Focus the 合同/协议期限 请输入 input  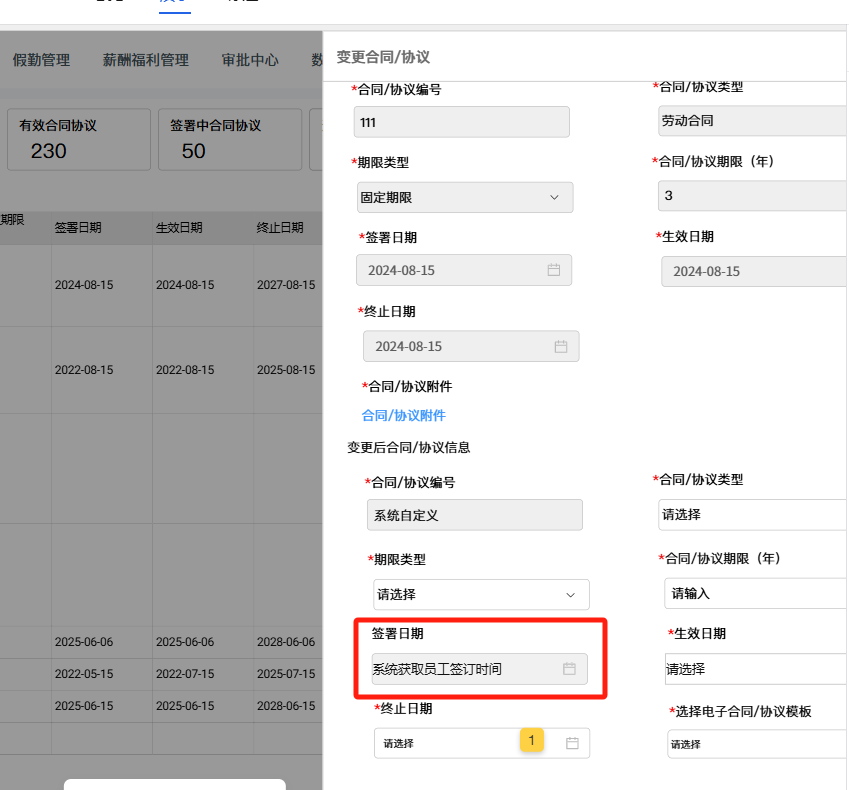(755, 593)
